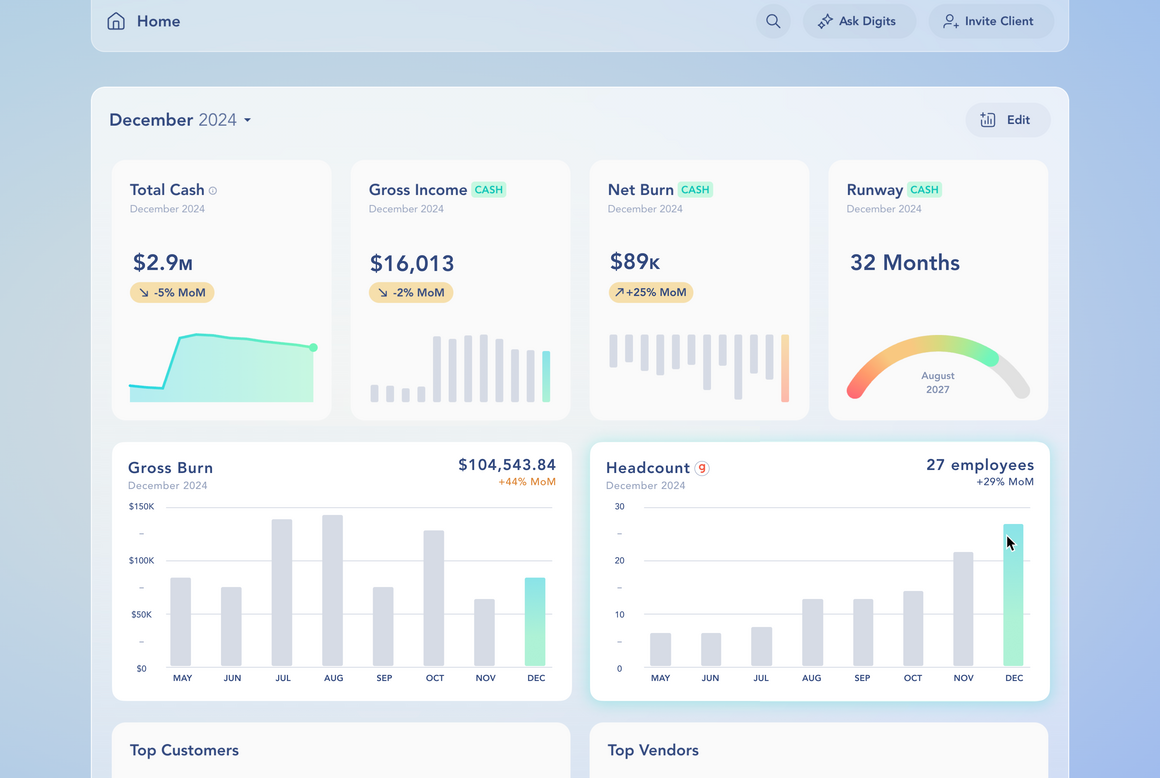Click the Net Burn CASH badge
Image resolution: width=1160 pixels, height=778 pixels.
coord(695,190)
